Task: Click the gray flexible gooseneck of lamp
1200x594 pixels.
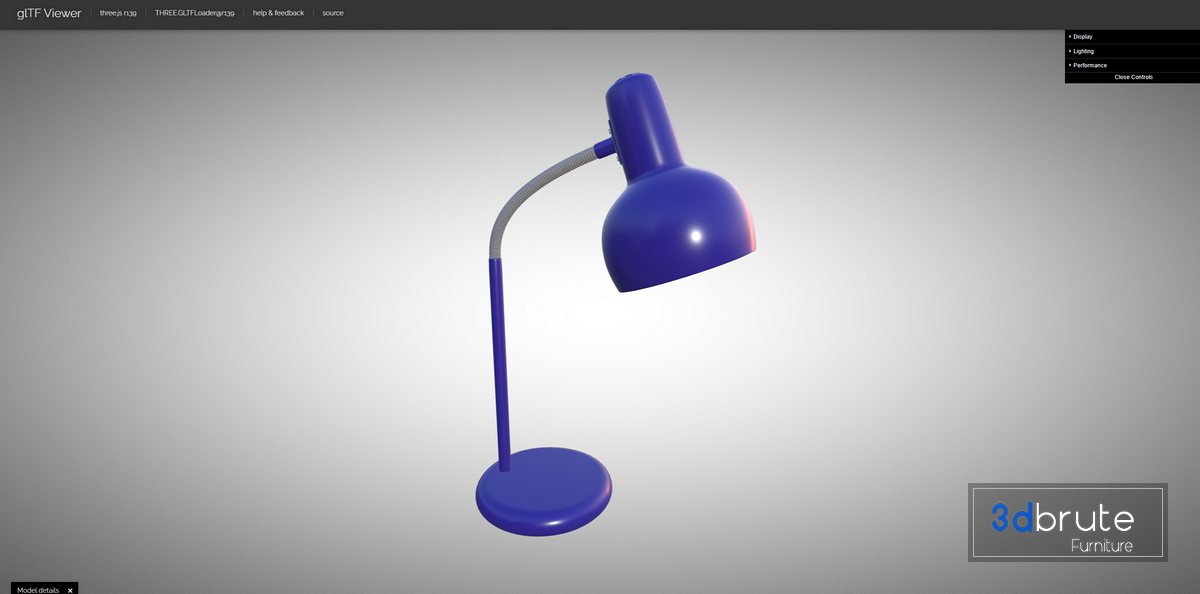Action: click(x=518, y=197)
